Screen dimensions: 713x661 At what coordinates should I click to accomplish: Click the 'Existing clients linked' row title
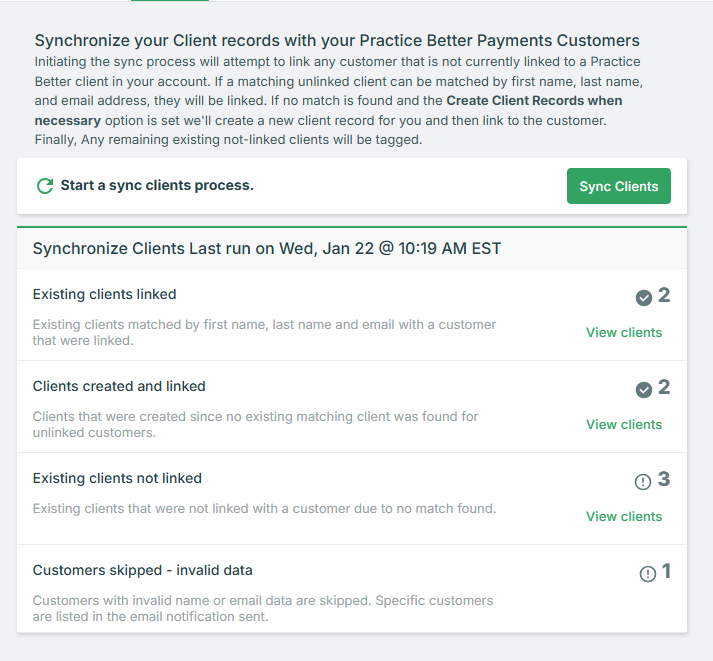point(105,294)
